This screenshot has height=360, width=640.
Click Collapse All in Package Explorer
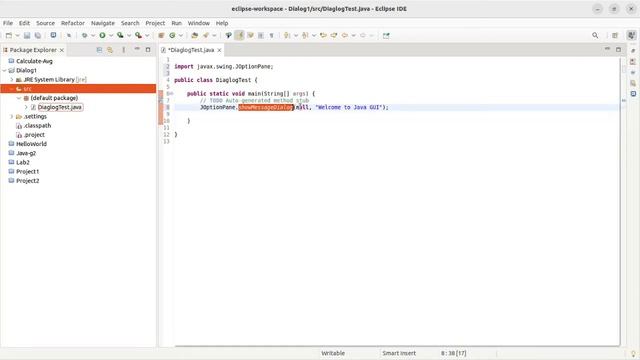(x=99, y=50)
